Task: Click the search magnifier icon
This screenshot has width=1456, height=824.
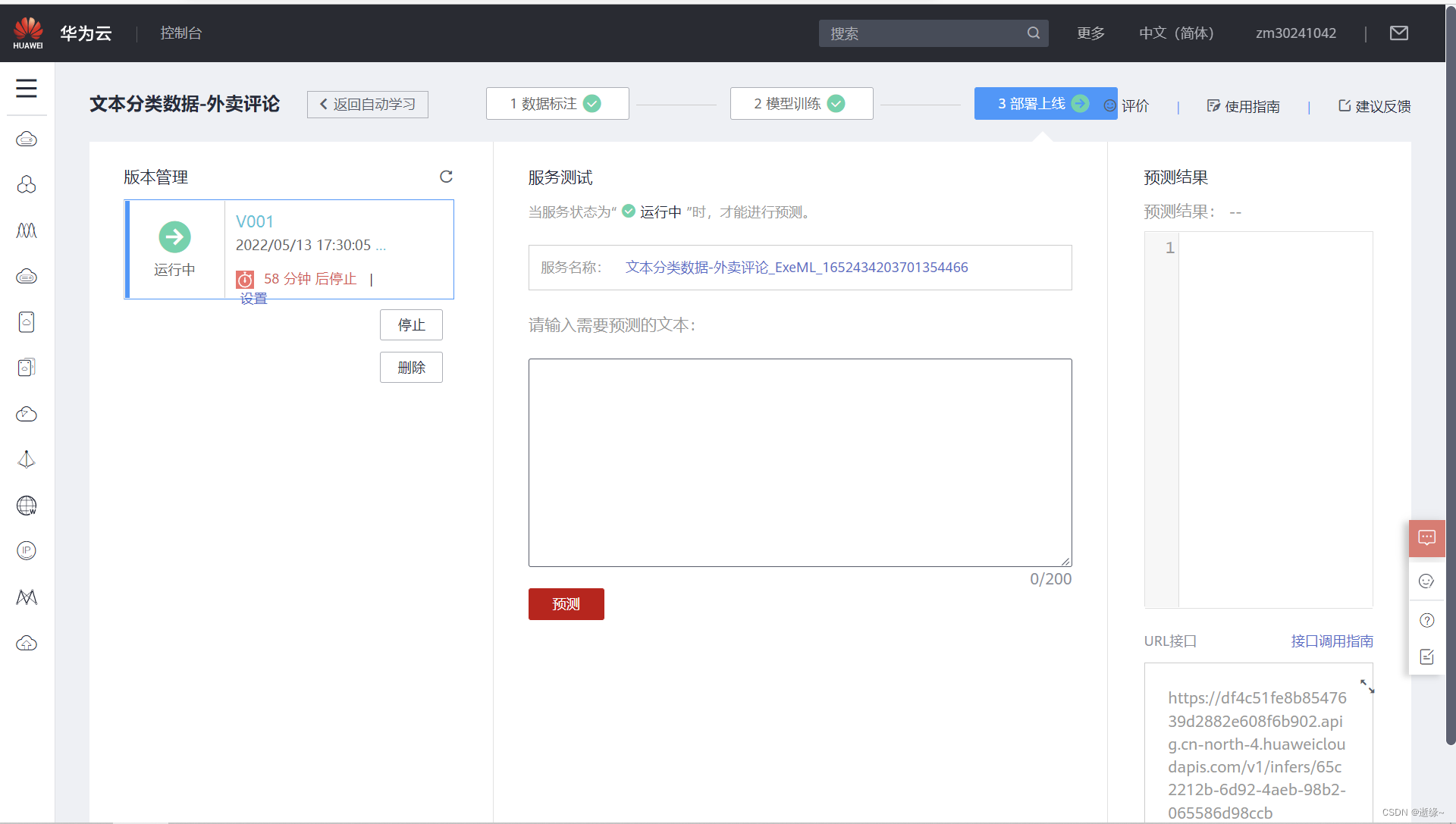Action: [x=1033, y=33]
